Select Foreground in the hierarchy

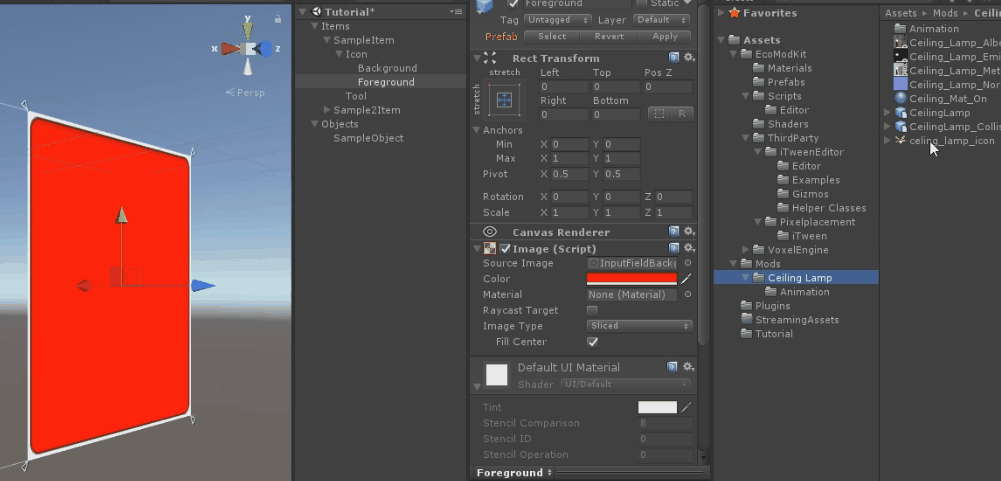tap(385, 82)
